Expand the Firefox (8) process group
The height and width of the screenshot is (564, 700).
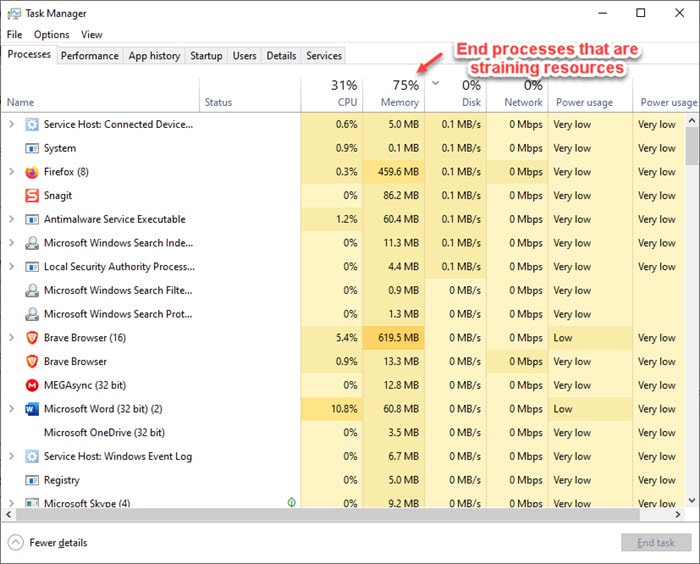coord(12,171)
